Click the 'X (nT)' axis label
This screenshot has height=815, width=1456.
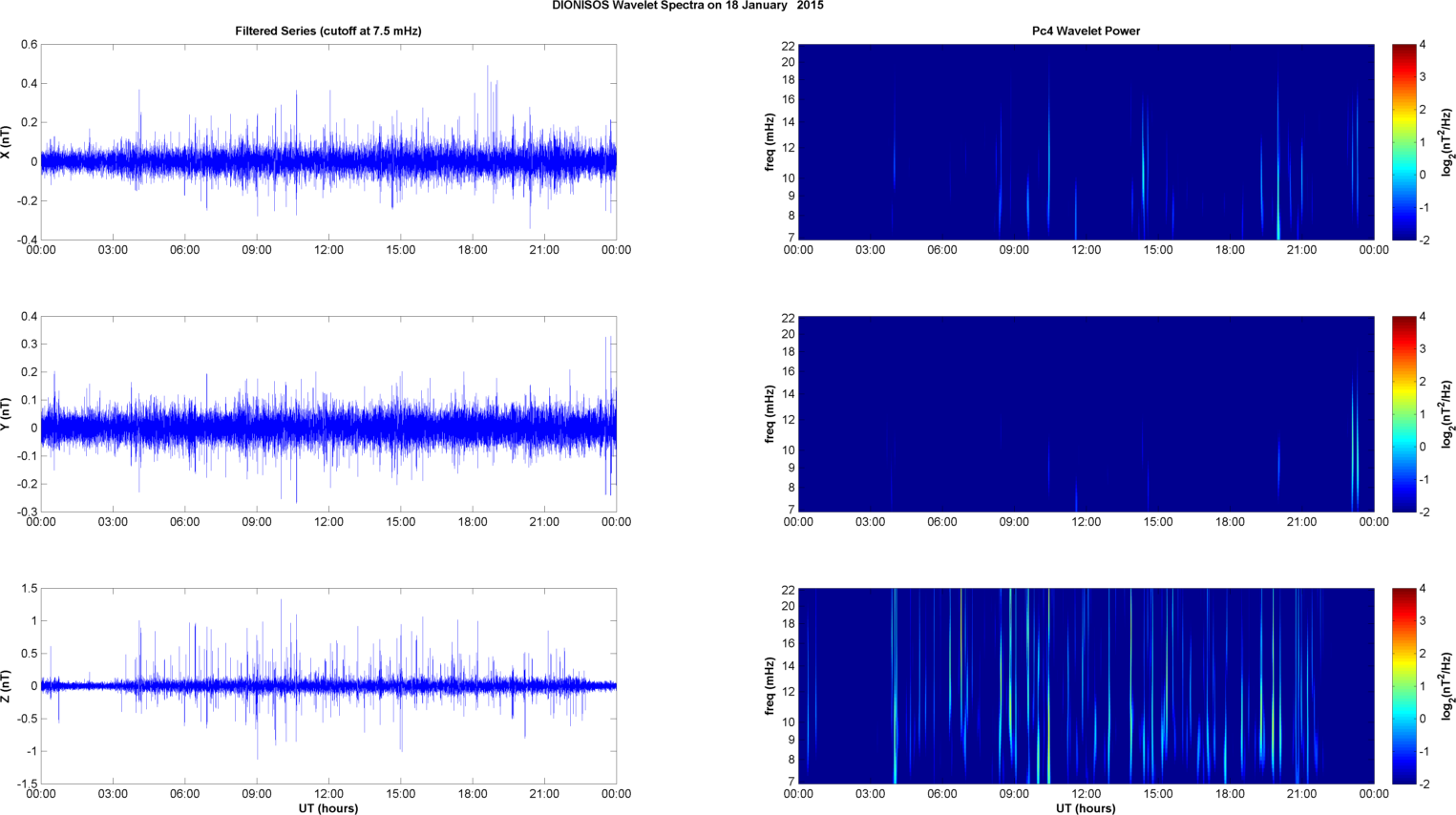coord(7,142)
